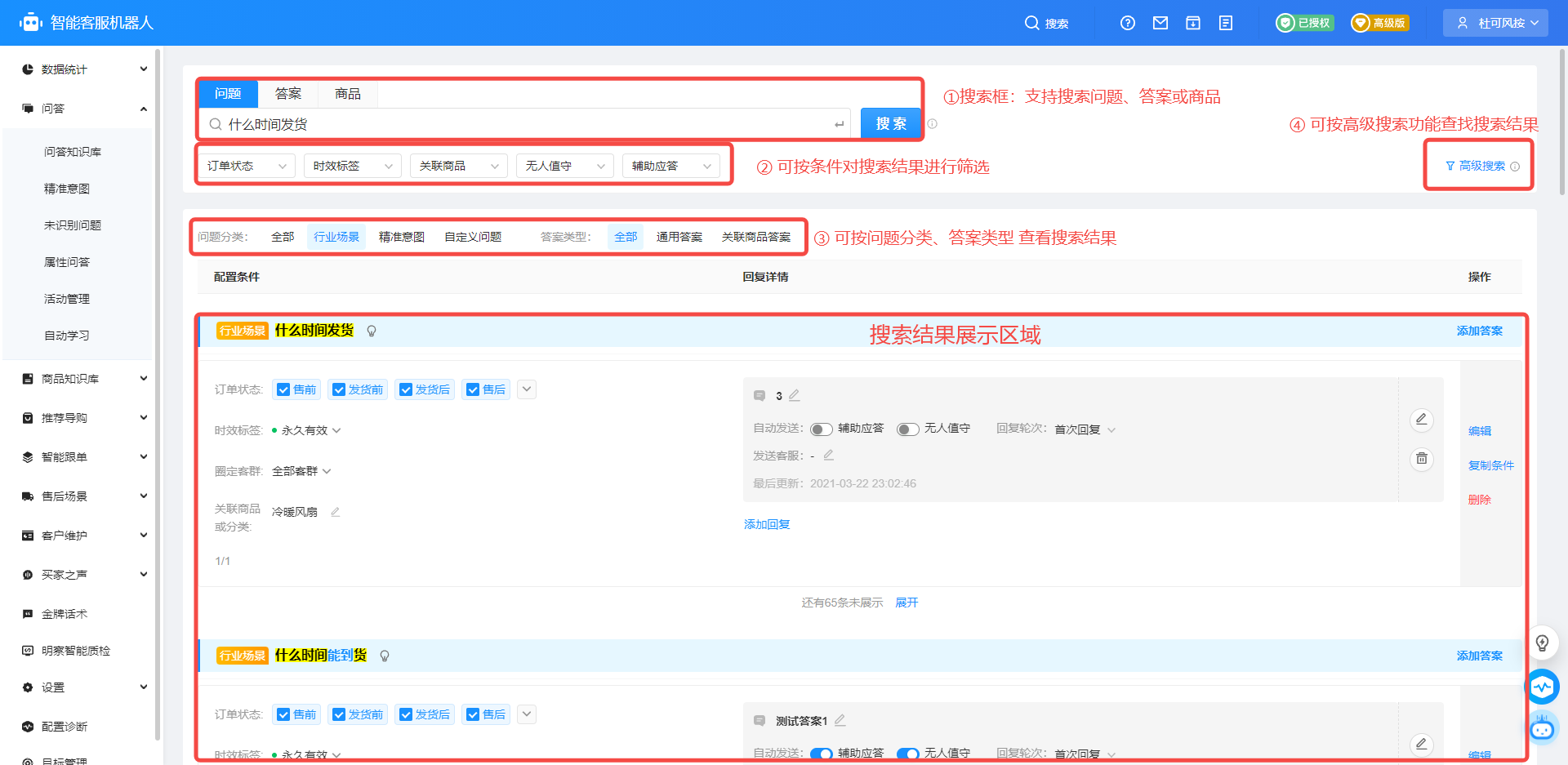Click the blue 搜索 button
Screen dimensions: 1568x765
click(891, 124)
